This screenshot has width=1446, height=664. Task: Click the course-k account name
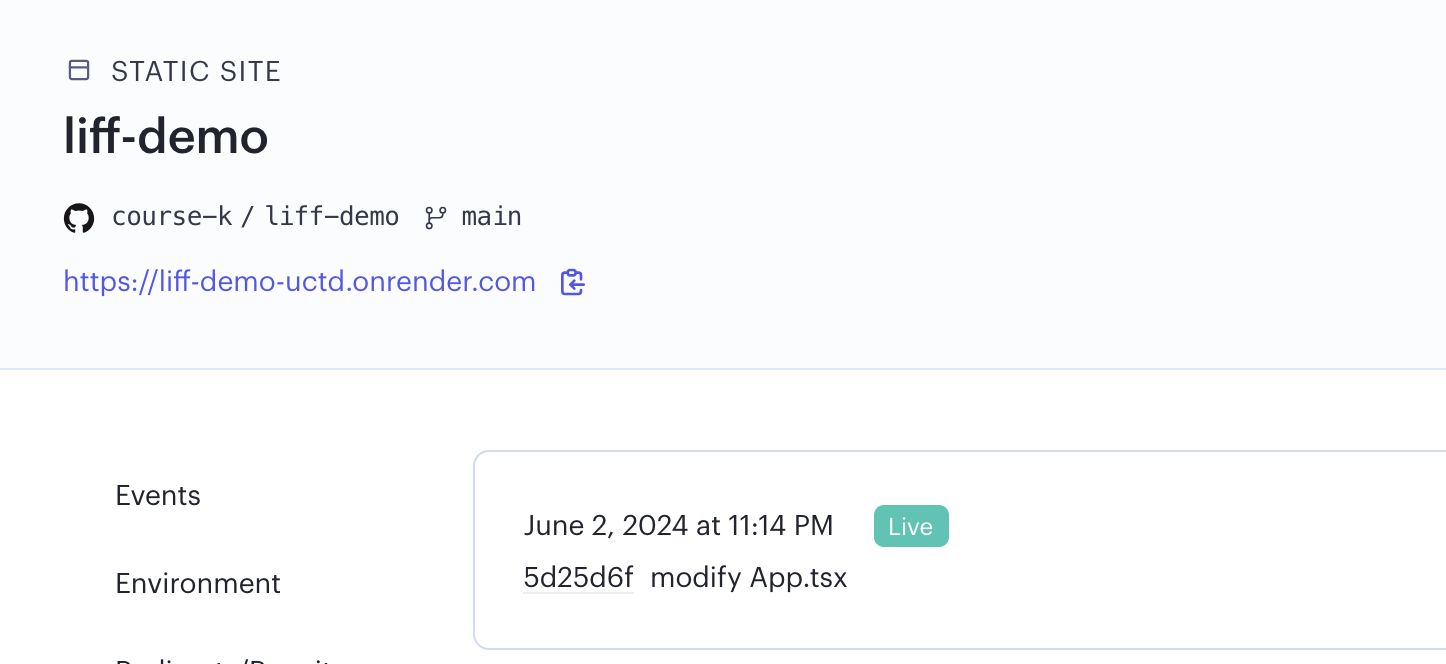pos(171,216)
